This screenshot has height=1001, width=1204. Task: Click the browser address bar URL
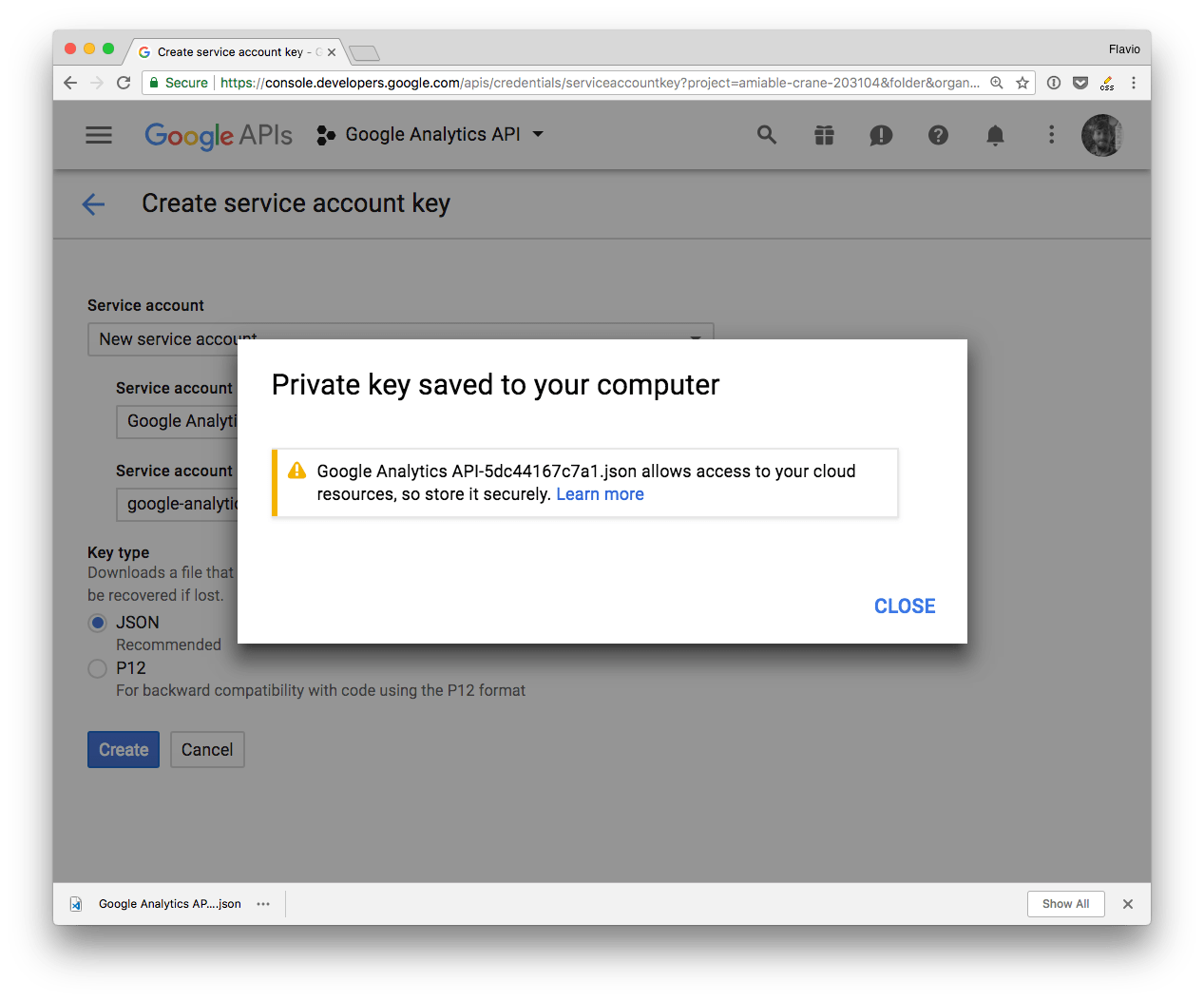(599, 83)
